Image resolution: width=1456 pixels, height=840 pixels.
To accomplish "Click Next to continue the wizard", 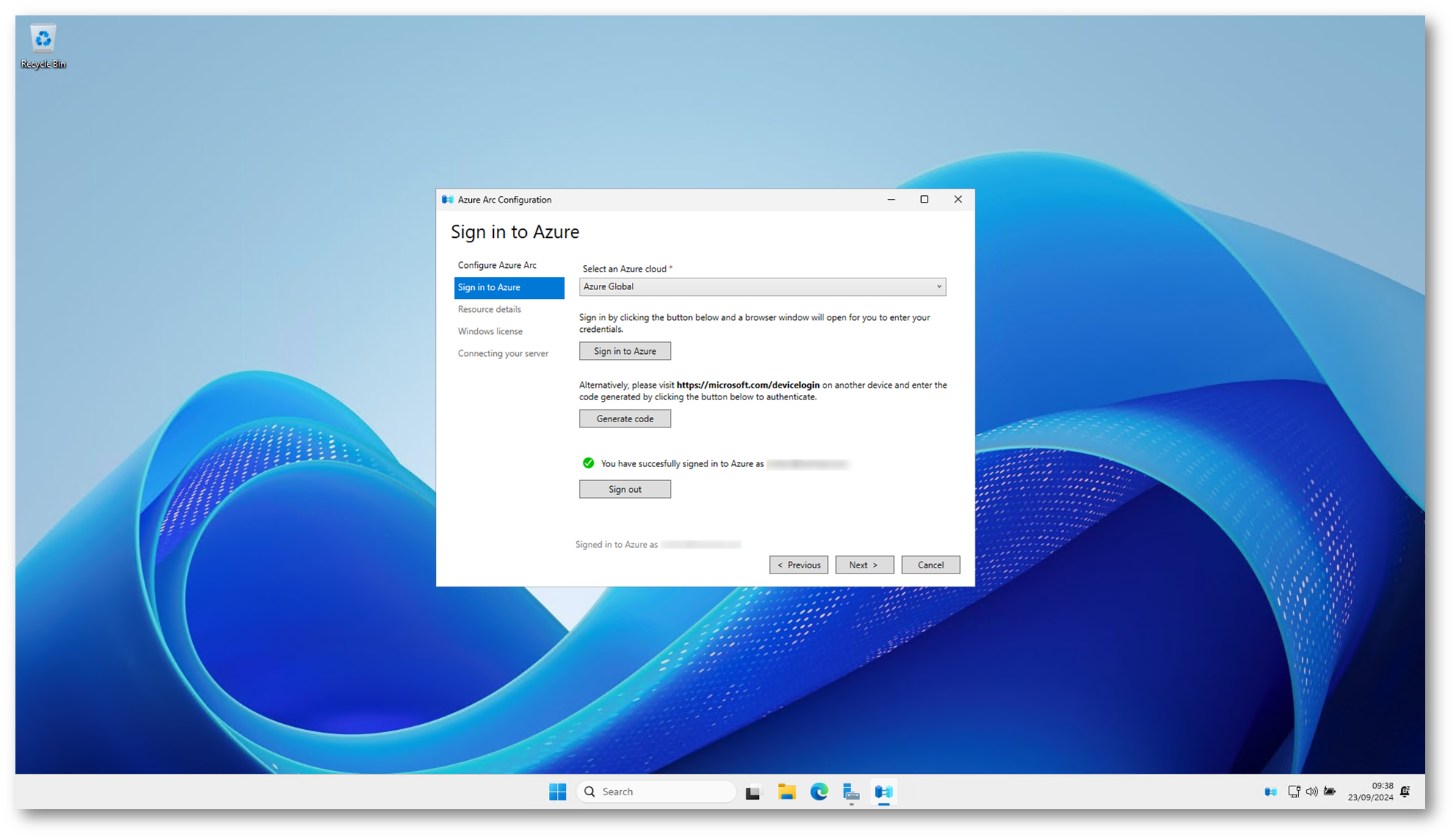I will (x=864, y=565).
